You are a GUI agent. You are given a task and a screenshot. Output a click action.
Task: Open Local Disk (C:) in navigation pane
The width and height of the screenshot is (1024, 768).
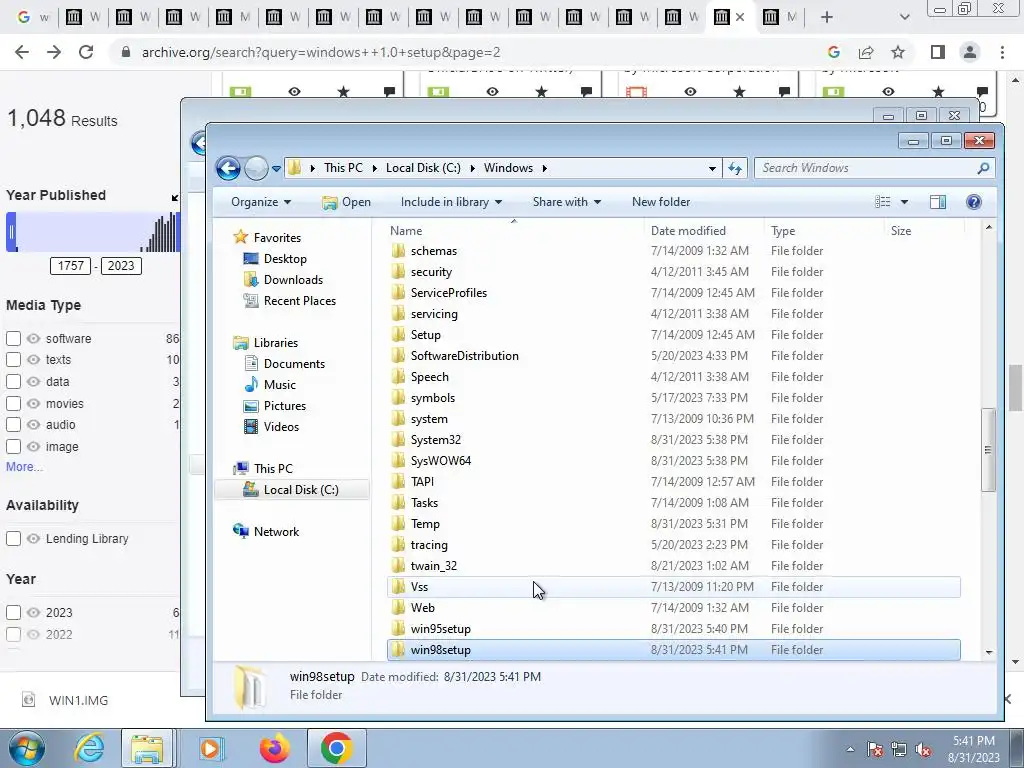pos(292,490)
